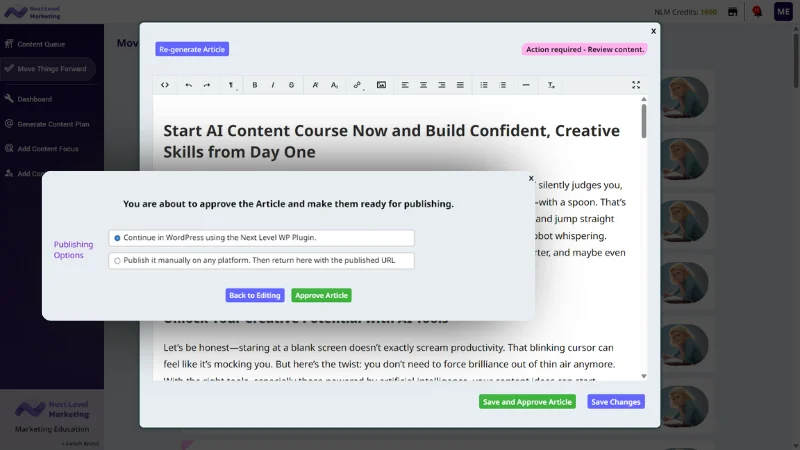
Task: Open Content Queue in sidebar
Action: pyautogui.click(x=40, y=44)
